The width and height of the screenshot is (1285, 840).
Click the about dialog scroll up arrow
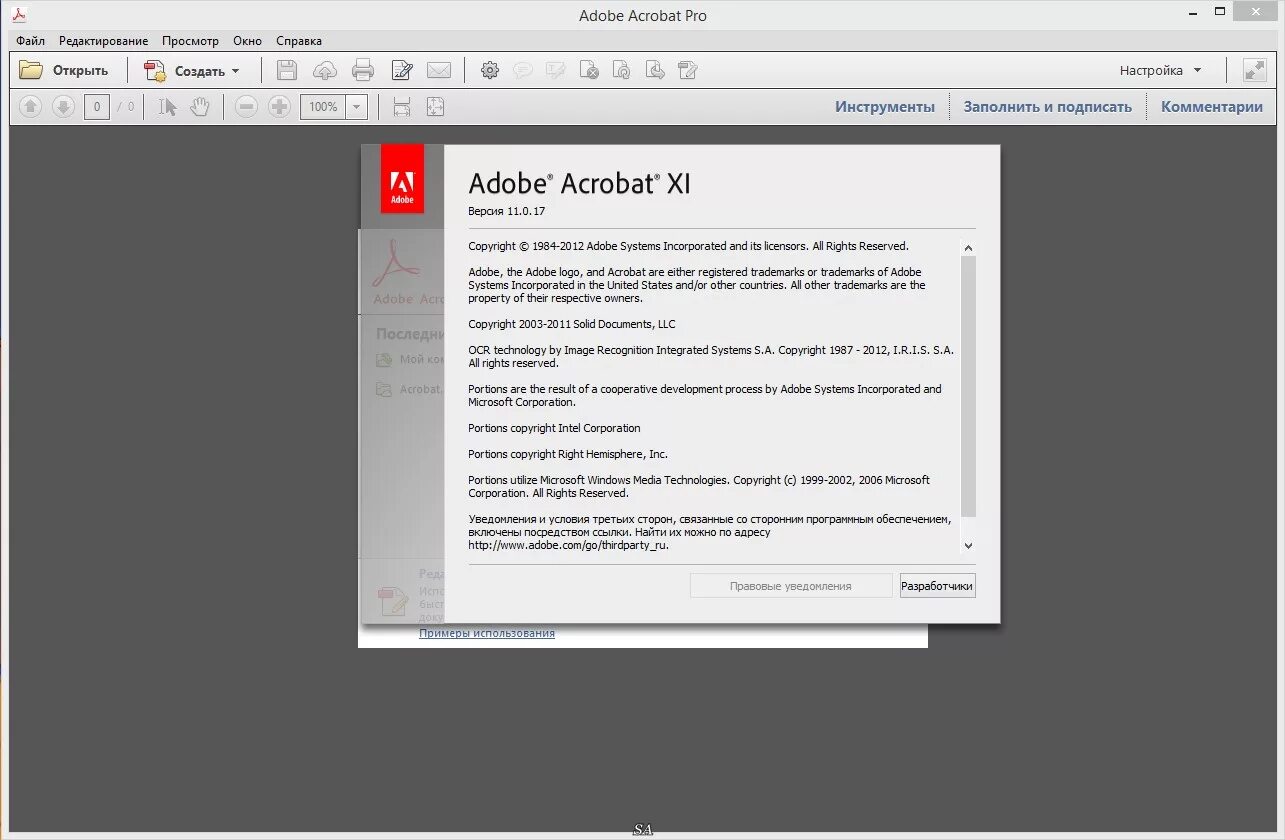[968, 248]
